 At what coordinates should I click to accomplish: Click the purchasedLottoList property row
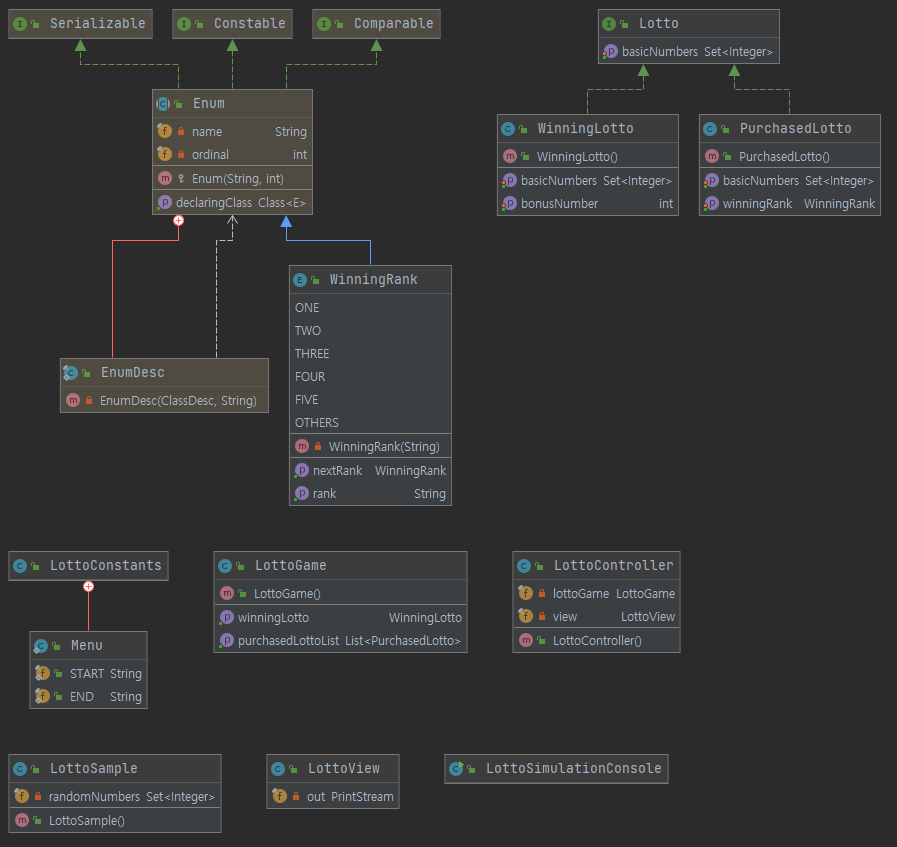tap(340, 641)
